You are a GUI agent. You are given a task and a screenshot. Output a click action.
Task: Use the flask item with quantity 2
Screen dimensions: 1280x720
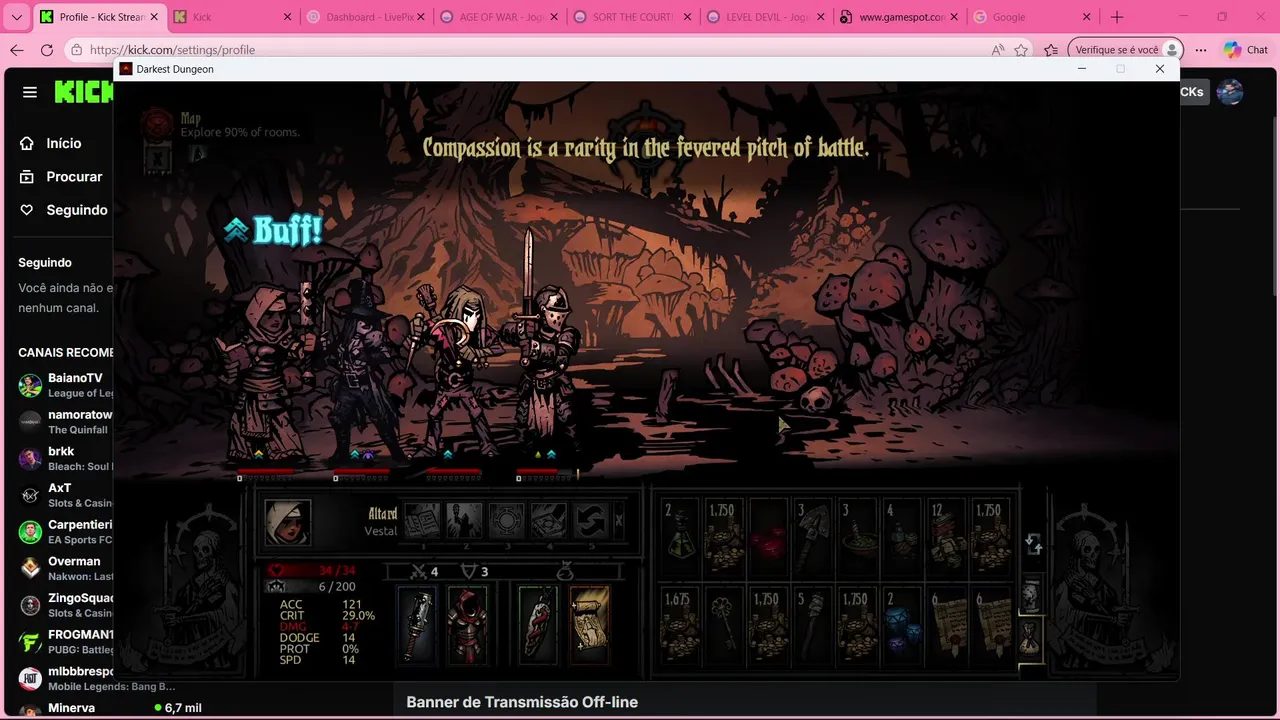coord(680,537)
